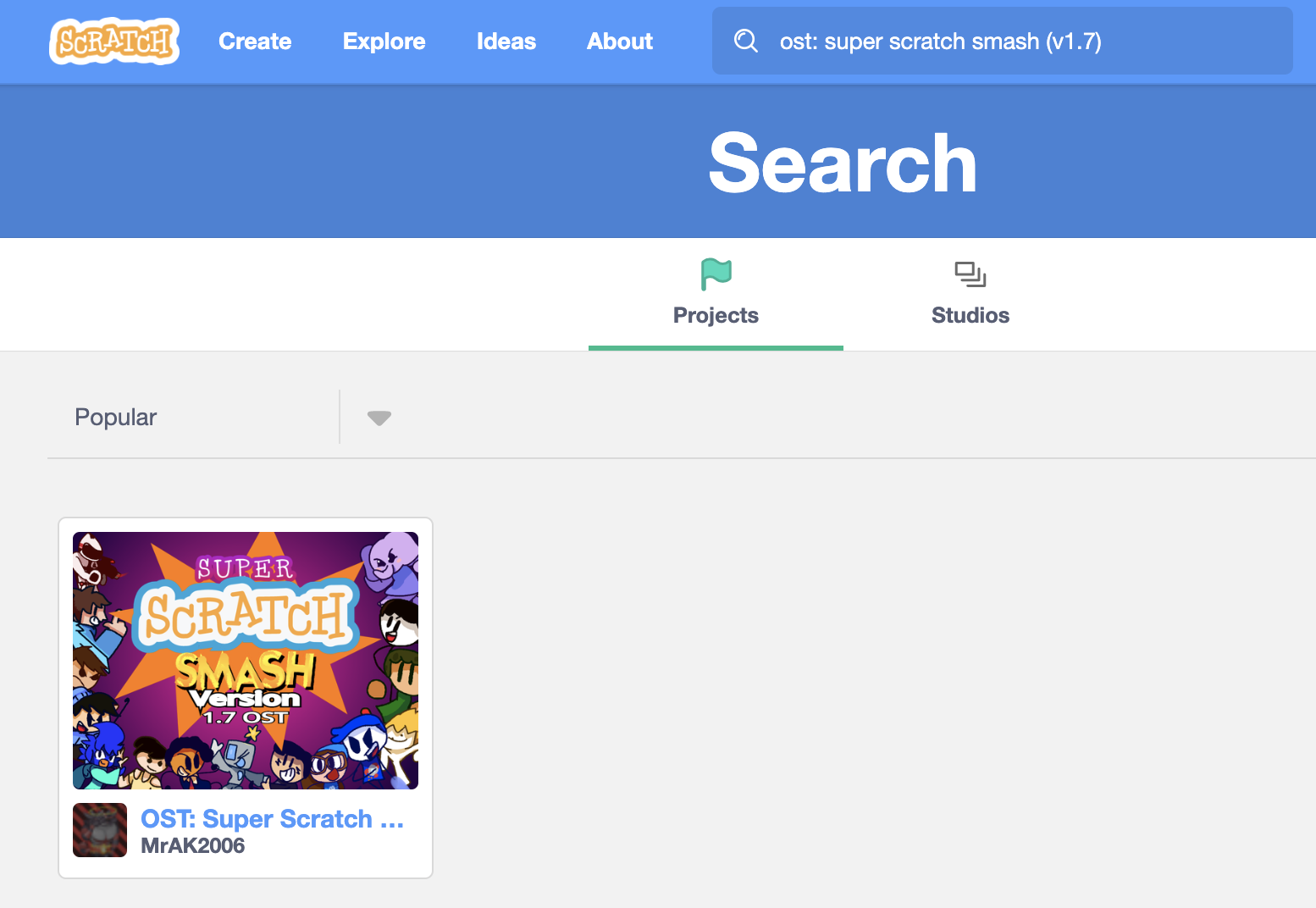Viewport: 1316px width, 908px height.
Task: Open the Create menu item
Action: 255,42
